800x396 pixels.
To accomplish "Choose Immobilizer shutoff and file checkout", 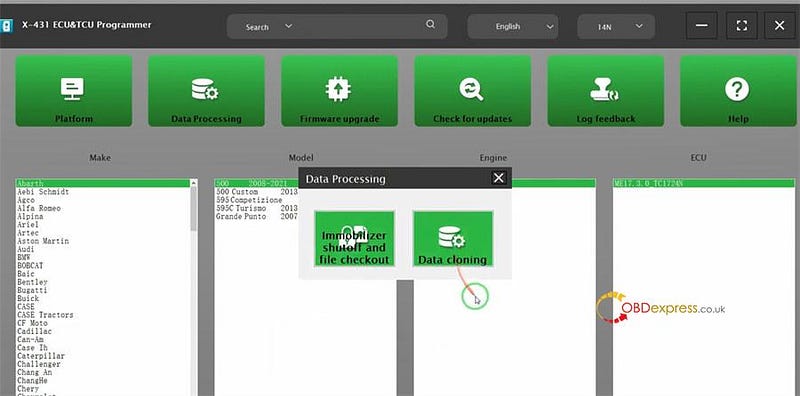I will coord(355,238).
